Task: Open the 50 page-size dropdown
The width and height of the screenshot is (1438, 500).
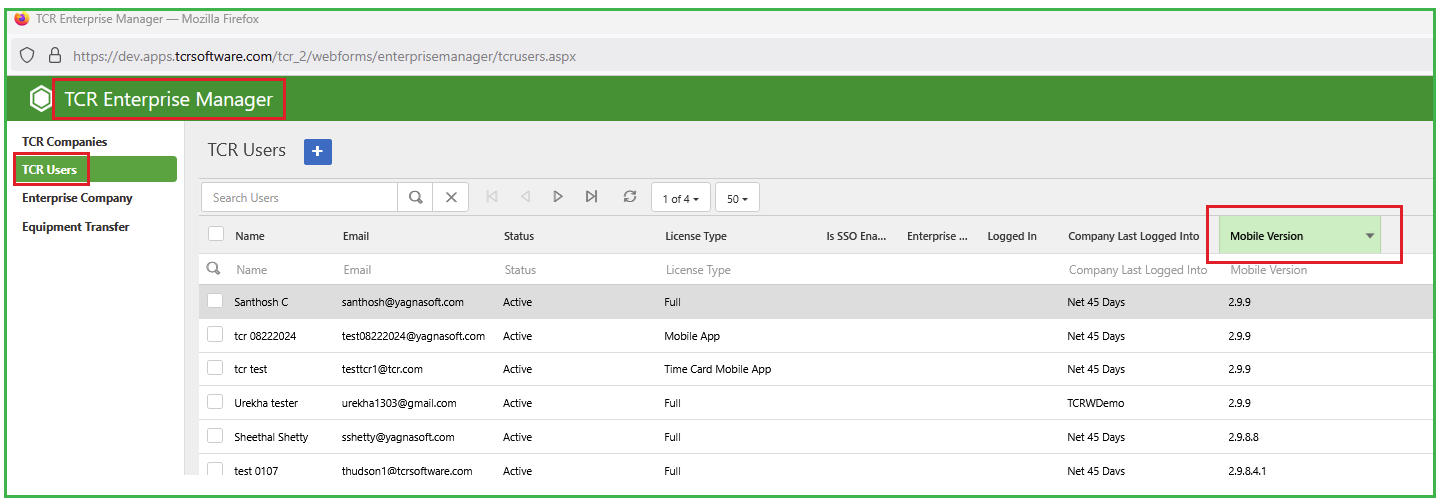Action: [737, 198]
